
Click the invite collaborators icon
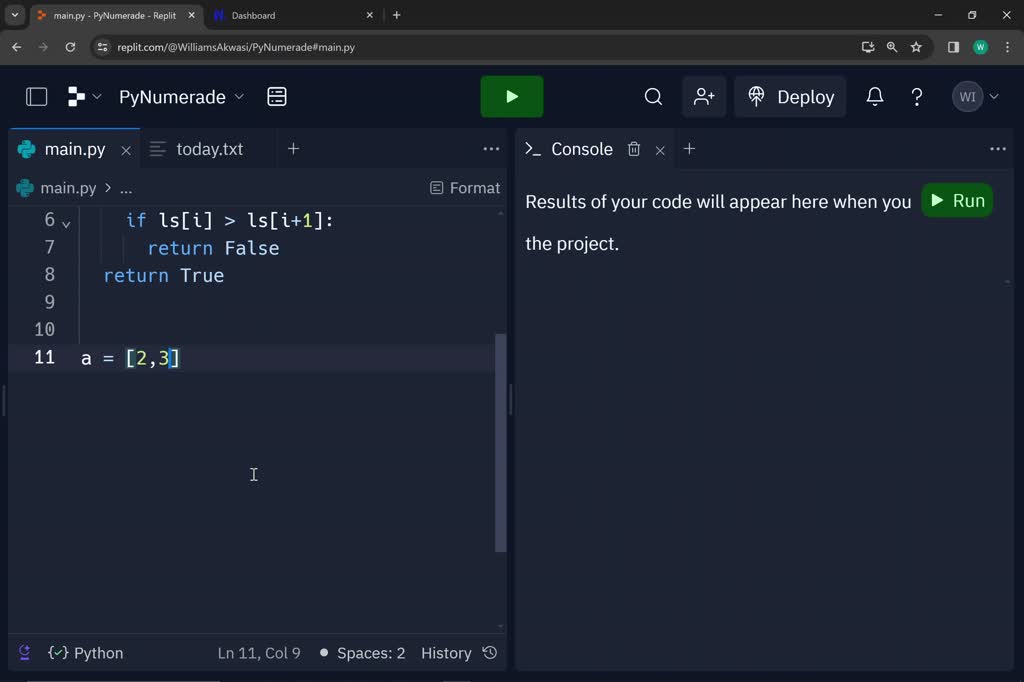point(704,96)
